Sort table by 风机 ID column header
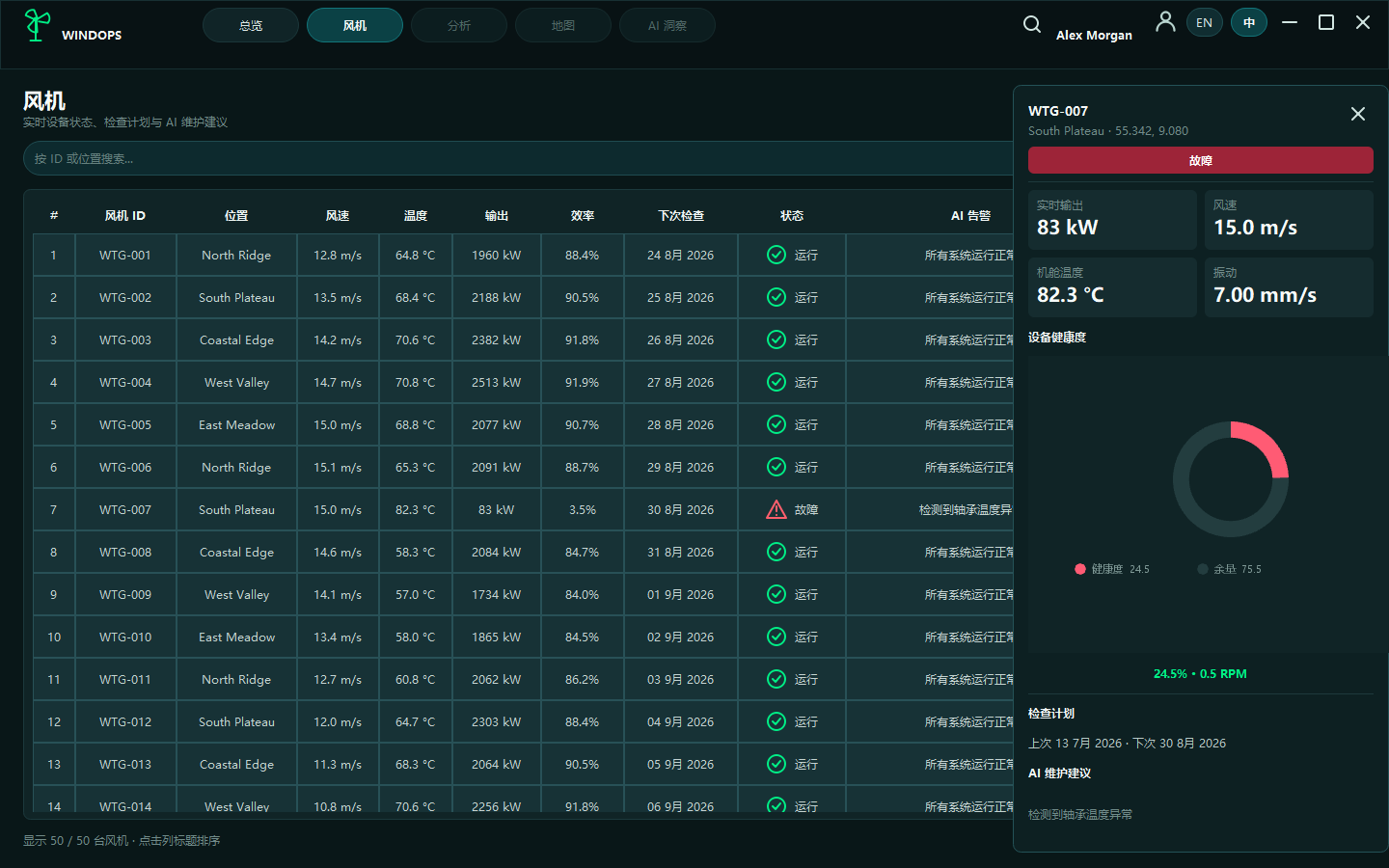Screen dimensions: 1389x868 coord(125,215)
